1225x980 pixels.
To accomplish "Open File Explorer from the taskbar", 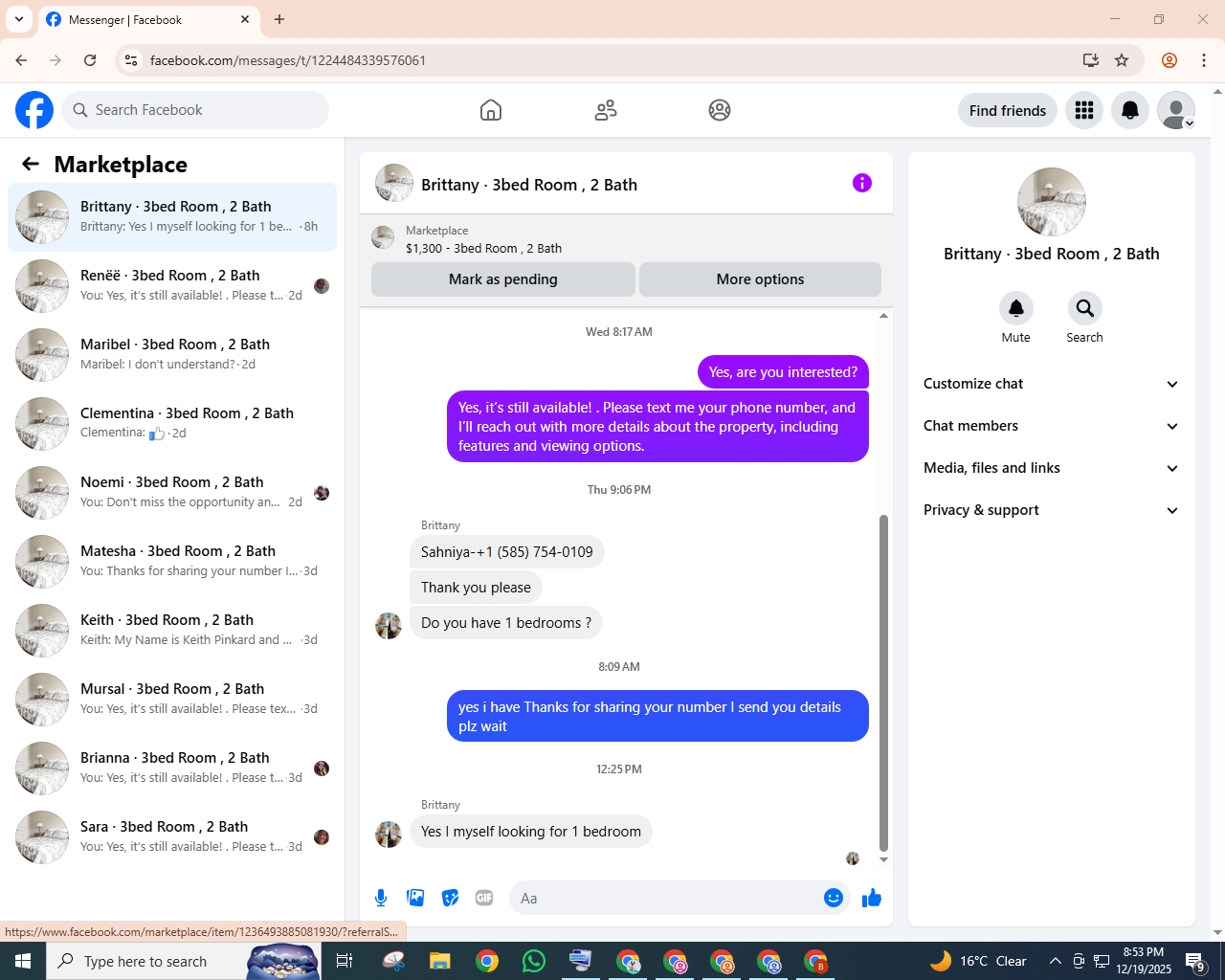I will click(439, 961).
